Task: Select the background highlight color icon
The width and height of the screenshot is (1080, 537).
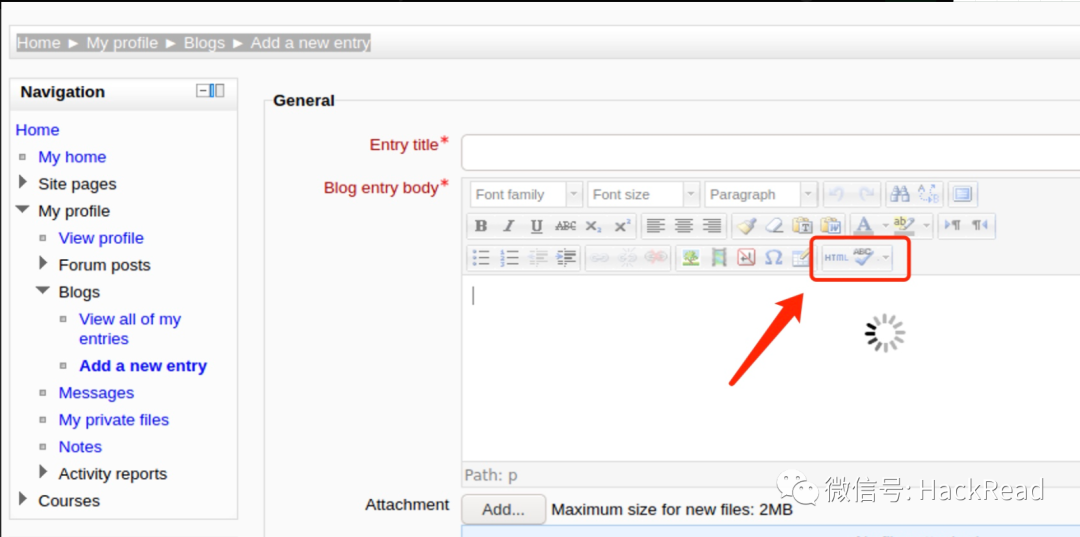Action: (x=904, y=224)
